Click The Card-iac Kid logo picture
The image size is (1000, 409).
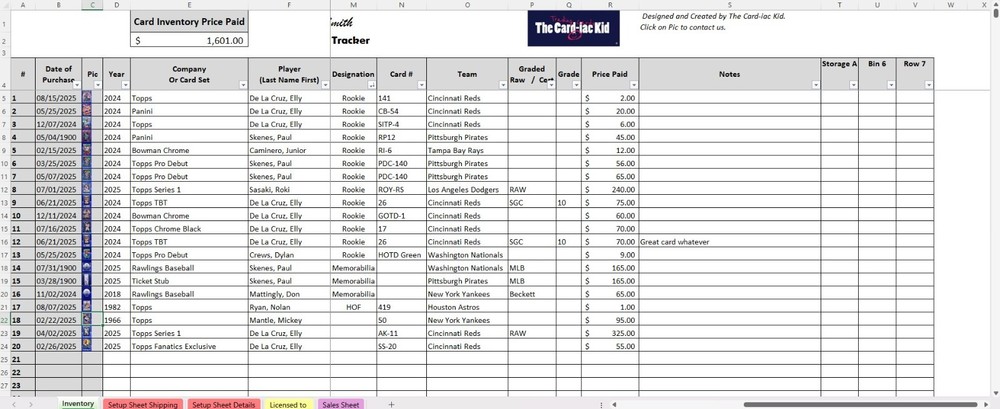(573, 28)
